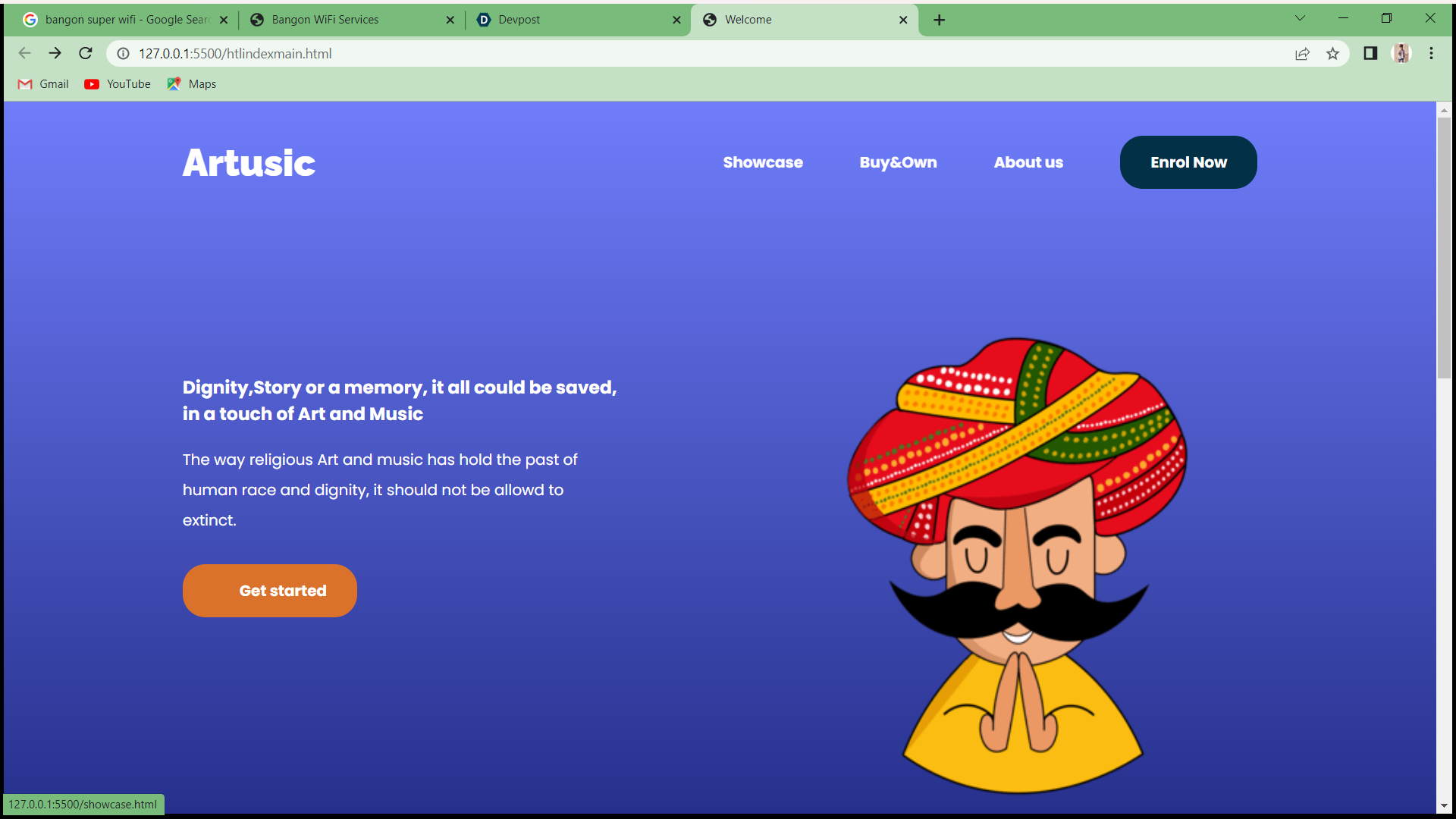Click the user profile avatar
This screenshot has width=1456, height=819.
pyautogui.click(x=1401, y=53)
